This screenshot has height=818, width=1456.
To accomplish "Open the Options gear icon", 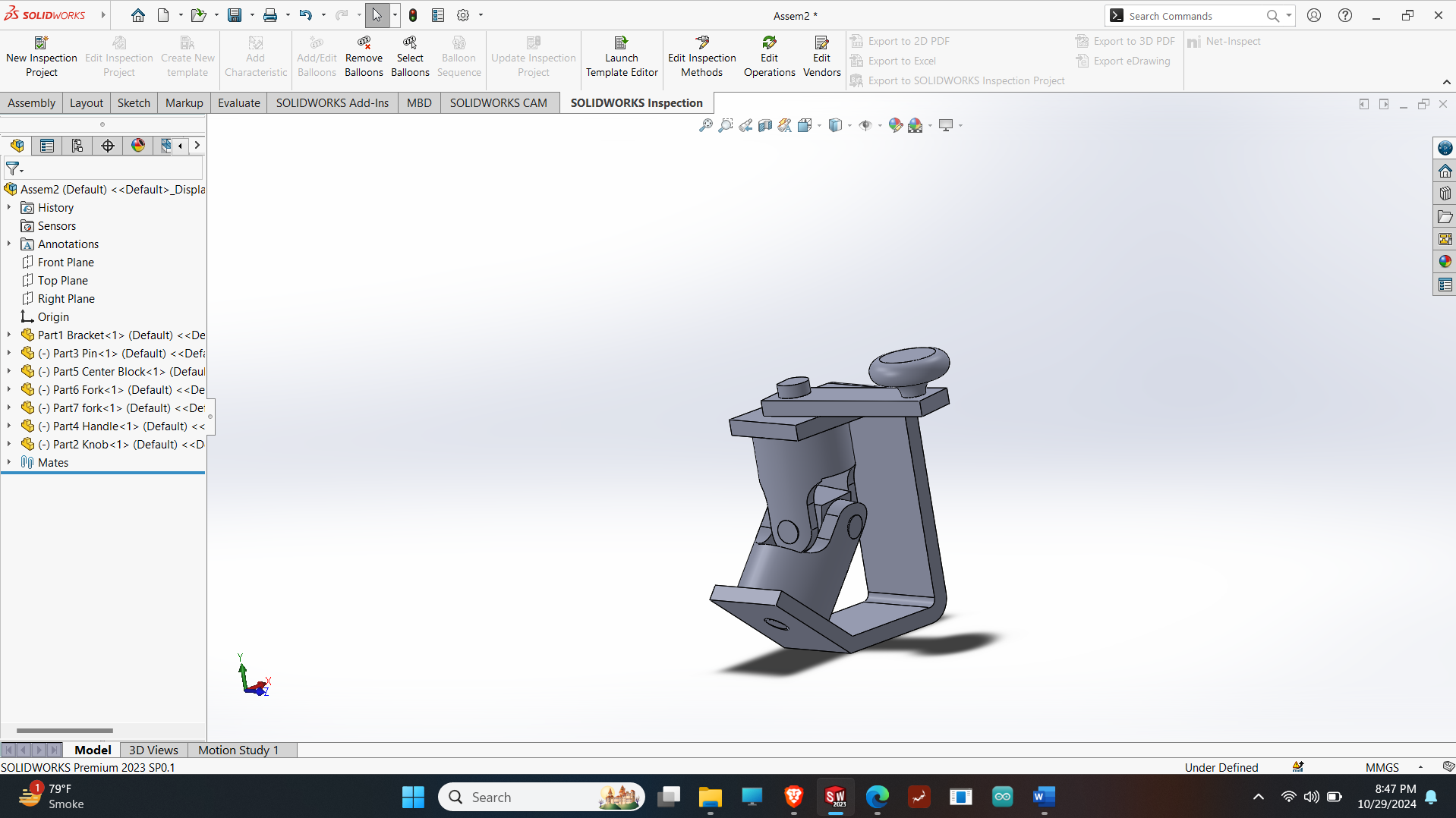I will click(x=463, y=15).
